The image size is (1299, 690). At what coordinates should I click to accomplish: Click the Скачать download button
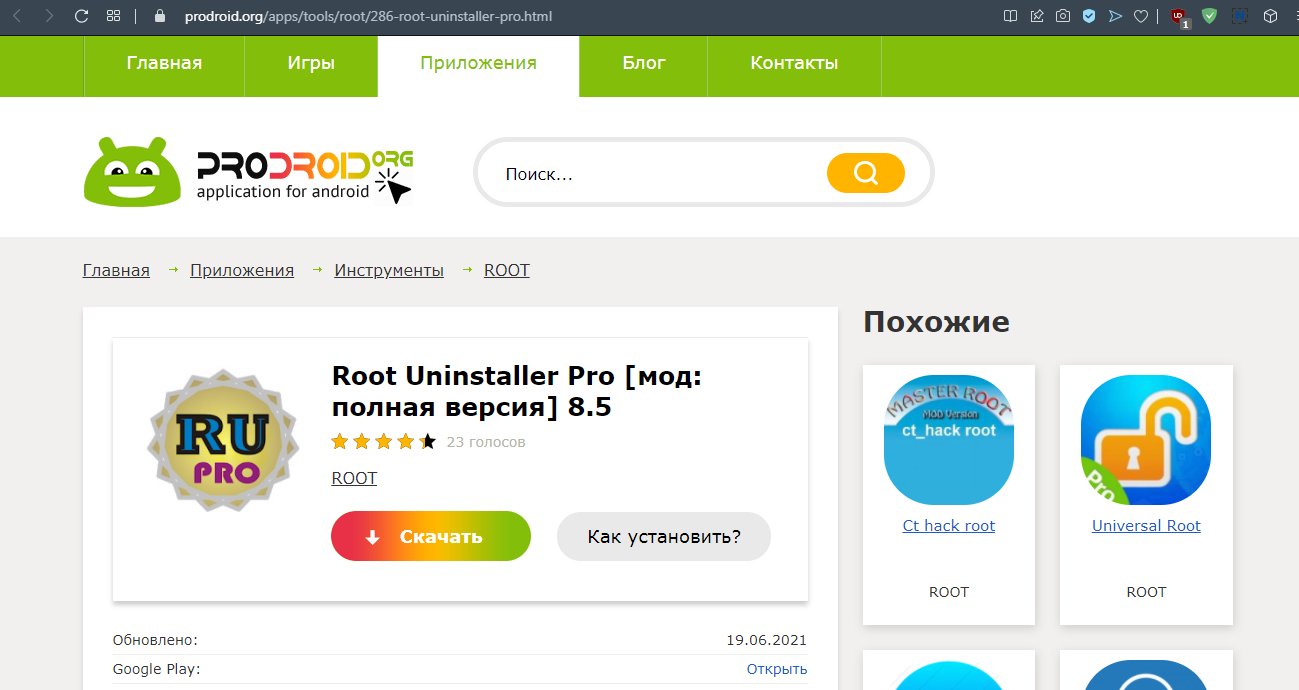[431, 536]
